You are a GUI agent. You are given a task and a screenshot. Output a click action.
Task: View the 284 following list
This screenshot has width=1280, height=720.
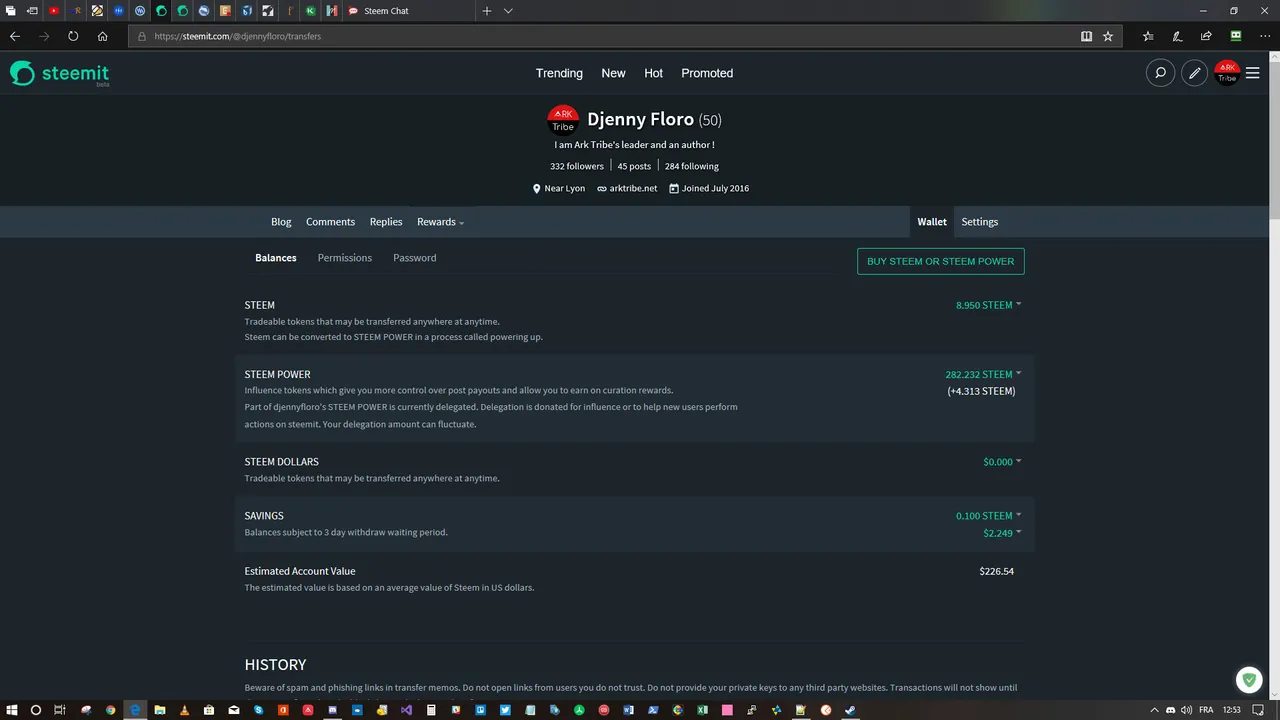coord(692,166)
